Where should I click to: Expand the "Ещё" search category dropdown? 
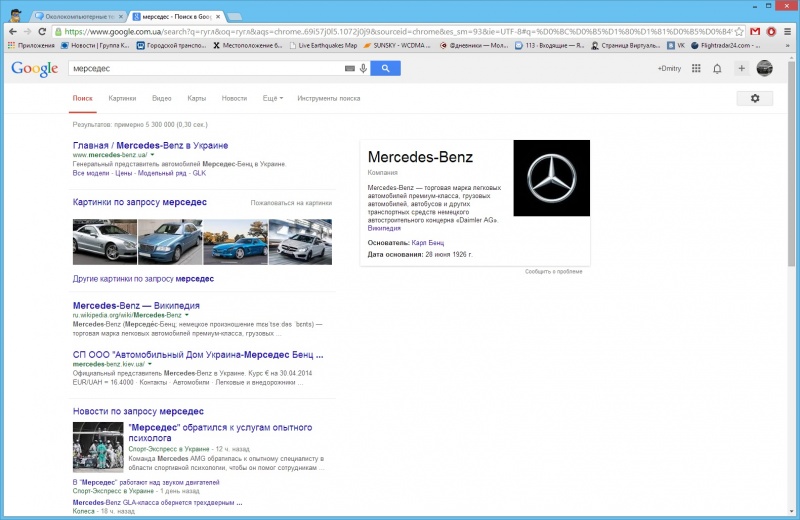point(272,98)
